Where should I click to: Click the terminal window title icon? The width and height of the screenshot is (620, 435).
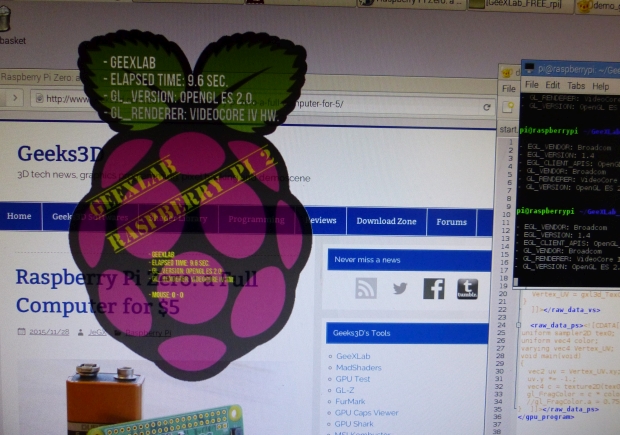[x=529, y=68]
